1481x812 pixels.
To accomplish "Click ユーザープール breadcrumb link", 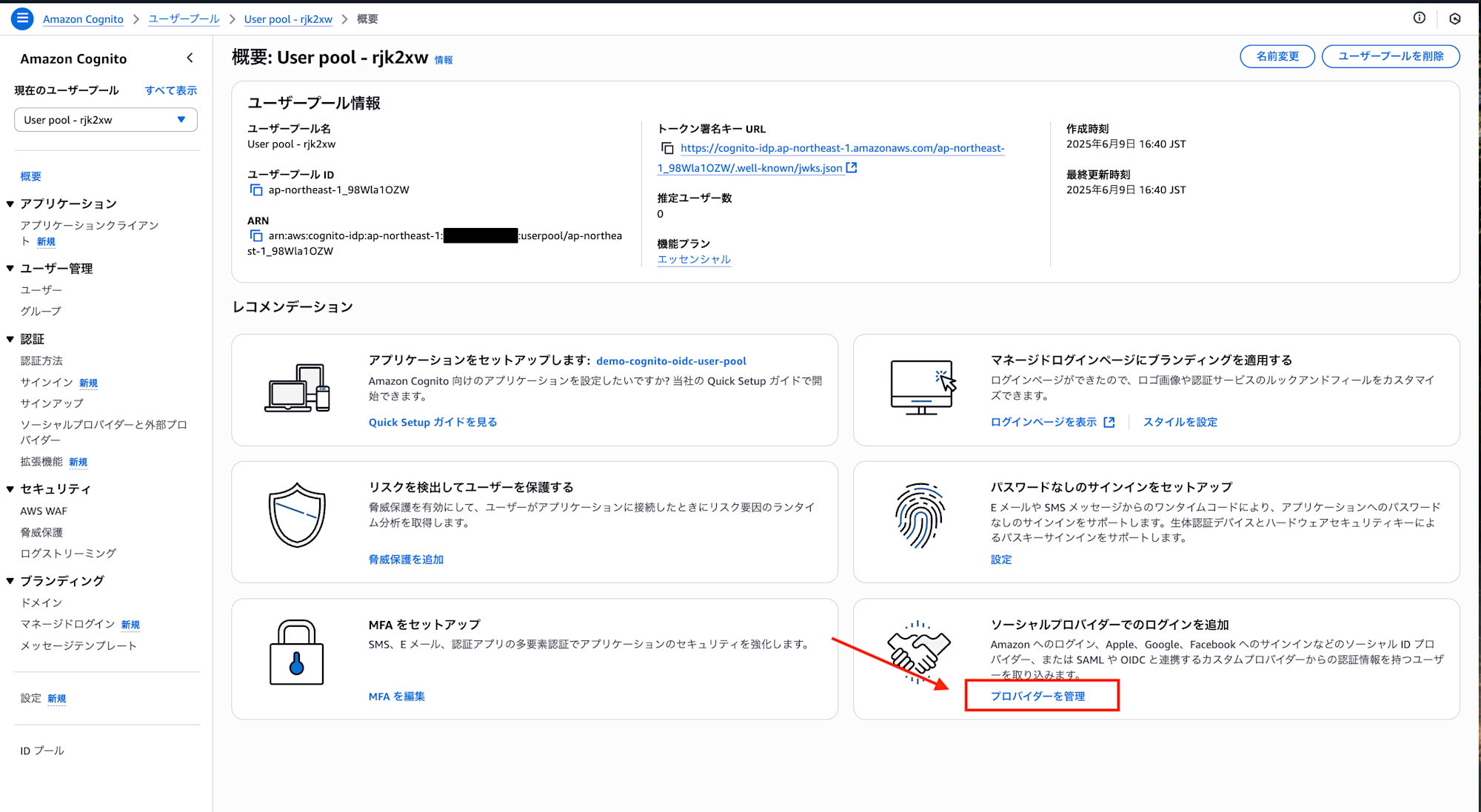I will (184, 19).
